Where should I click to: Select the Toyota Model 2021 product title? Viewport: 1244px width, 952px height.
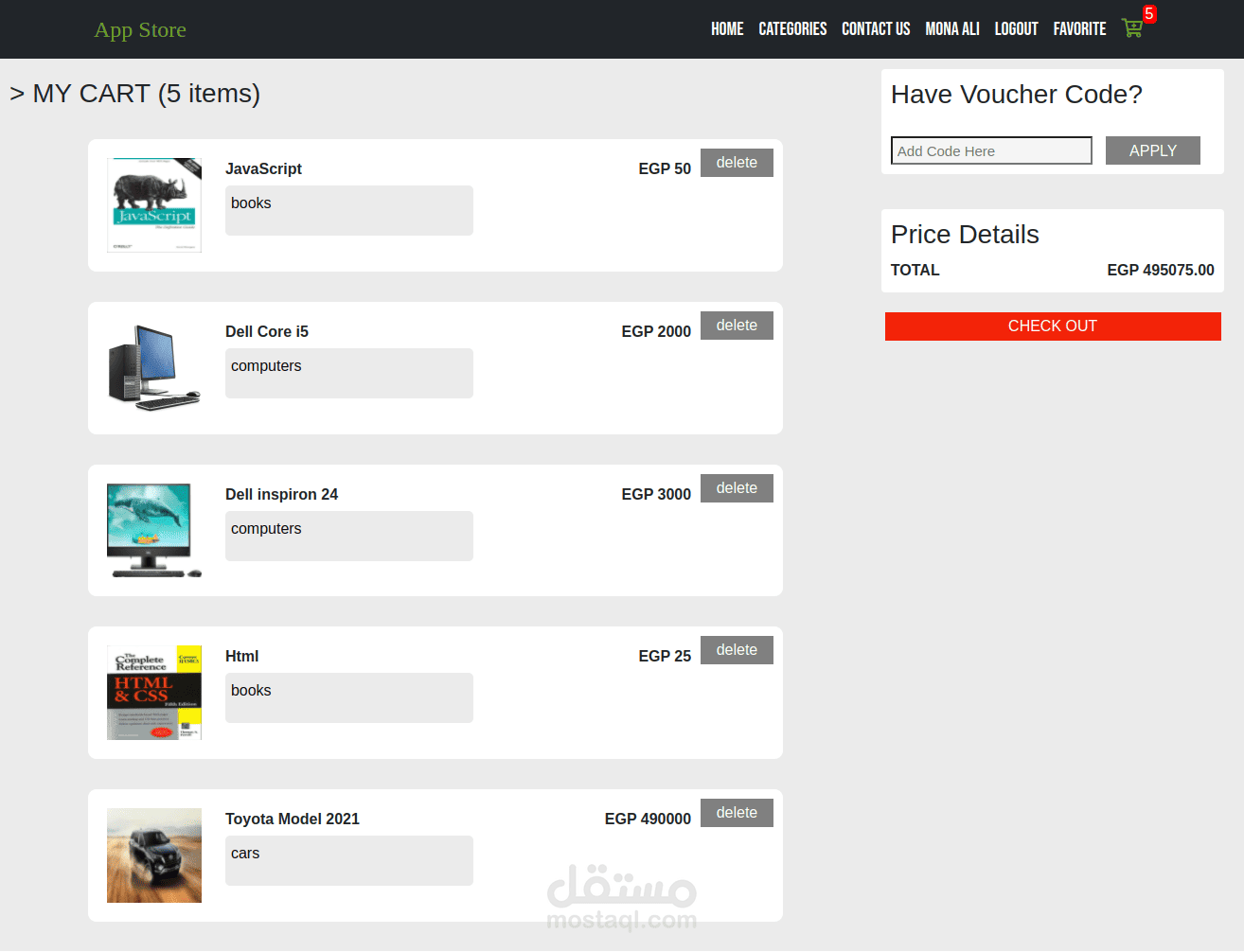[x=293, y=819]
